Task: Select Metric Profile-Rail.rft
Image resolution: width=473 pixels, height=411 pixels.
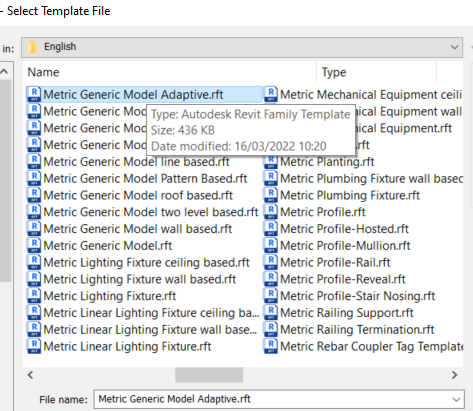Action: tap(335, 262)
